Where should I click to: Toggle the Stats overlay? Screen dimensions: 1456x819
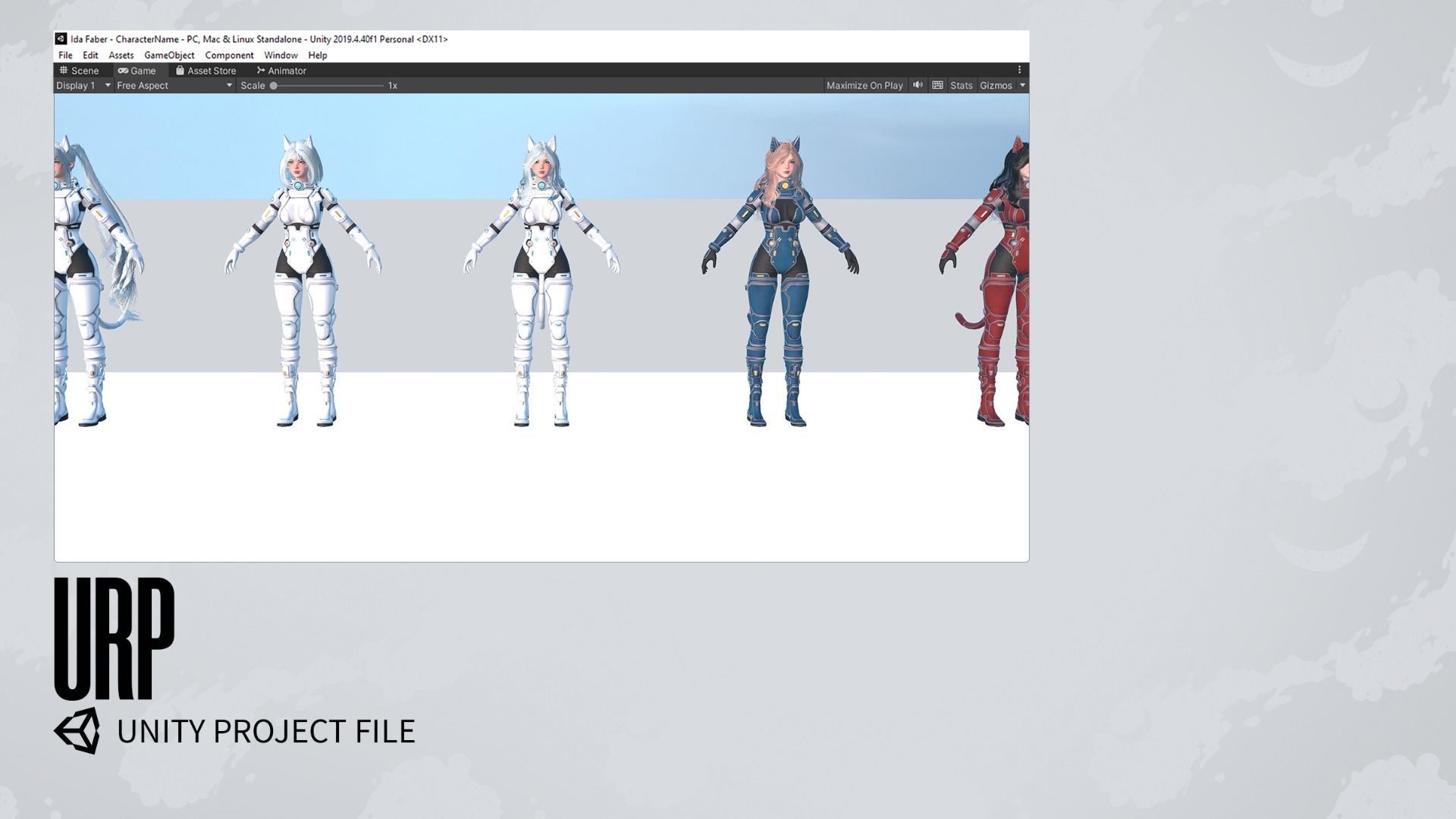[961, 86]
